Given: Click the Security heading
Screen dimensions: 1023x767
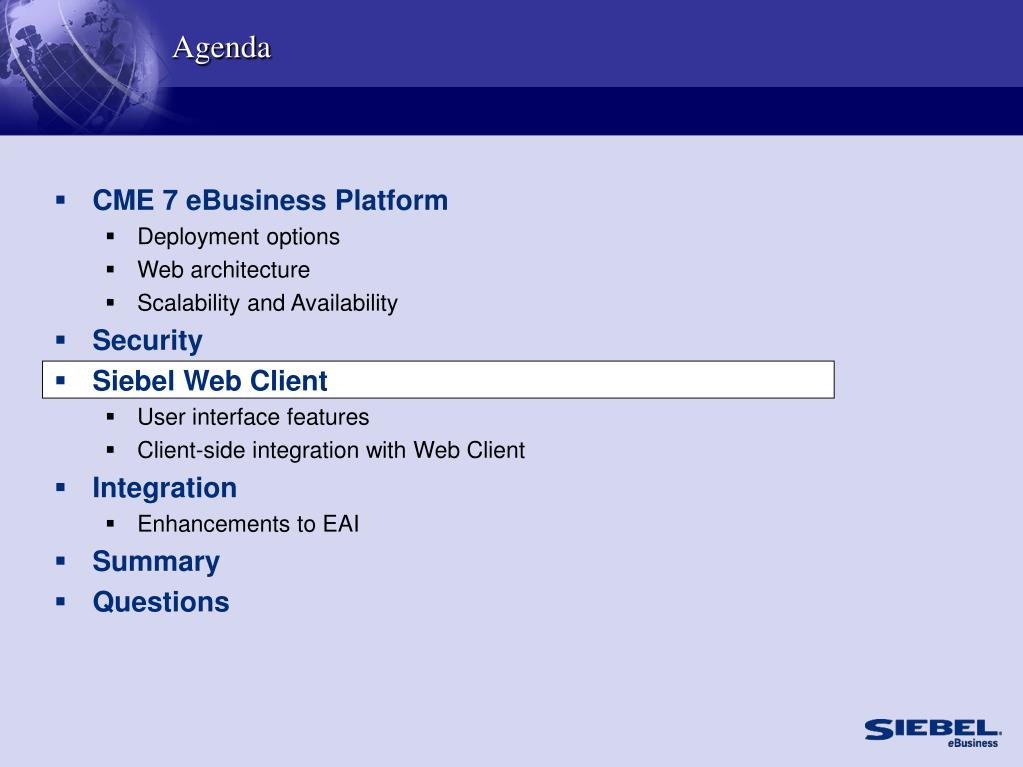Looking at the screenshot, I should [x=147, y=340].
